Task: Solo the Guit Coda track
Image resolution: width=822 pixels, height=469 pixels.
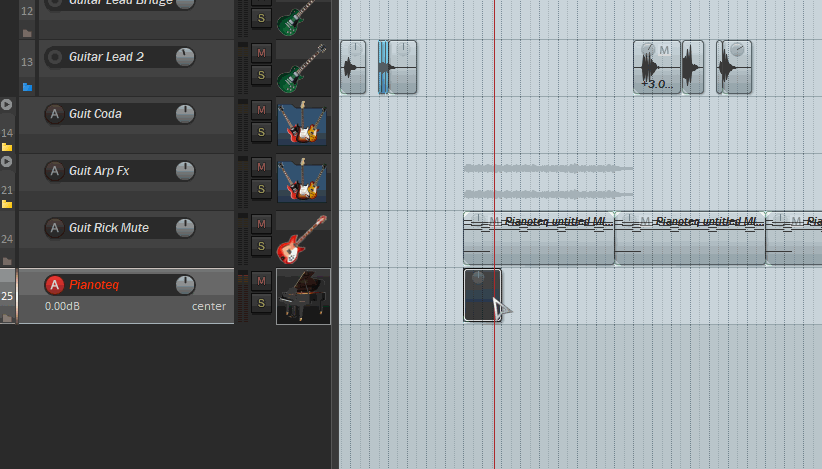Action: (x=261, y=132)
